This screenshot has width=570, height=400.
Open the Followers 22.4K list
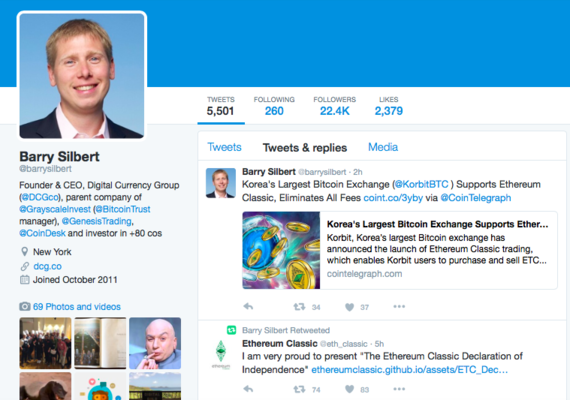[x=334, y=106]
